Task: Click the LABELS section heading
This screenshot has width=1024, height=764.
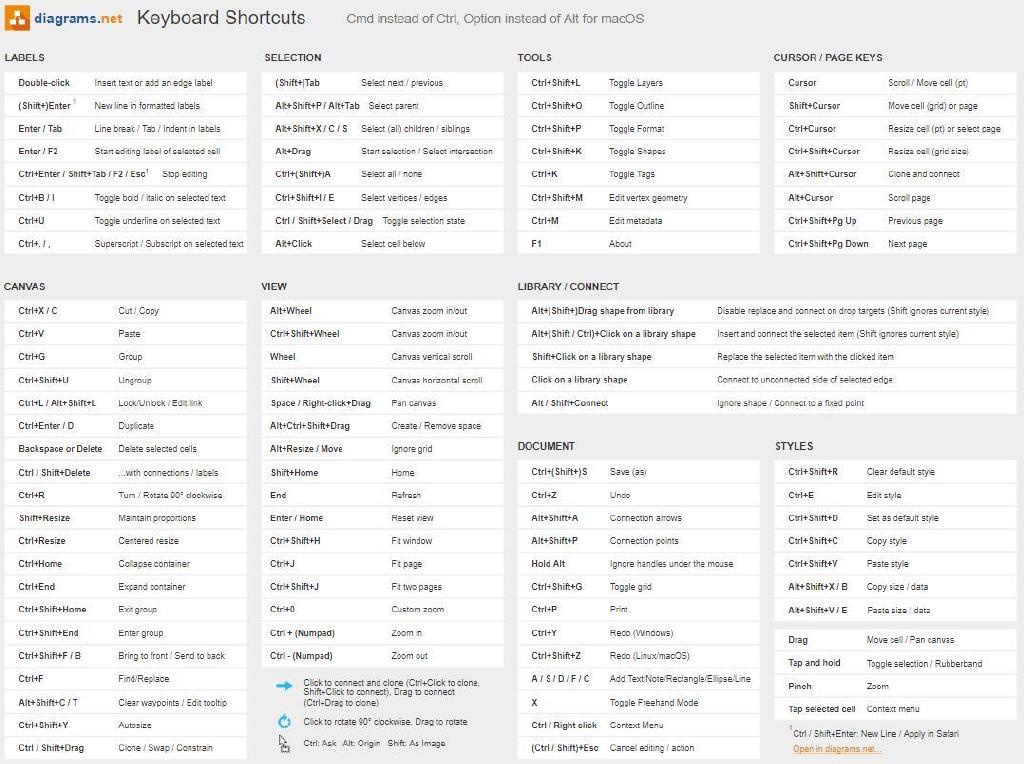Action: click(24, 57)
